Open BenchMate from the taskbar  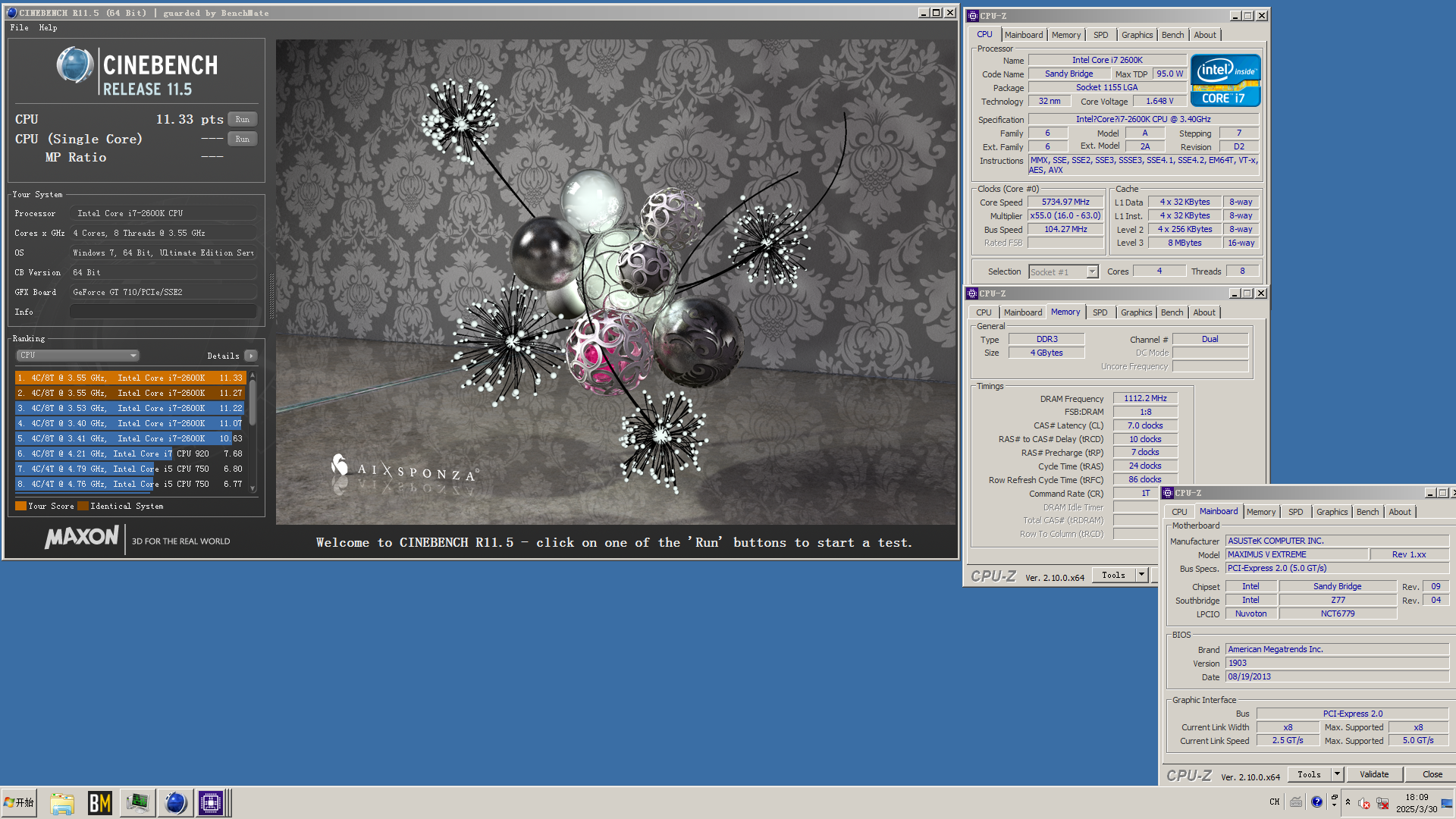(x=100, y=803)
